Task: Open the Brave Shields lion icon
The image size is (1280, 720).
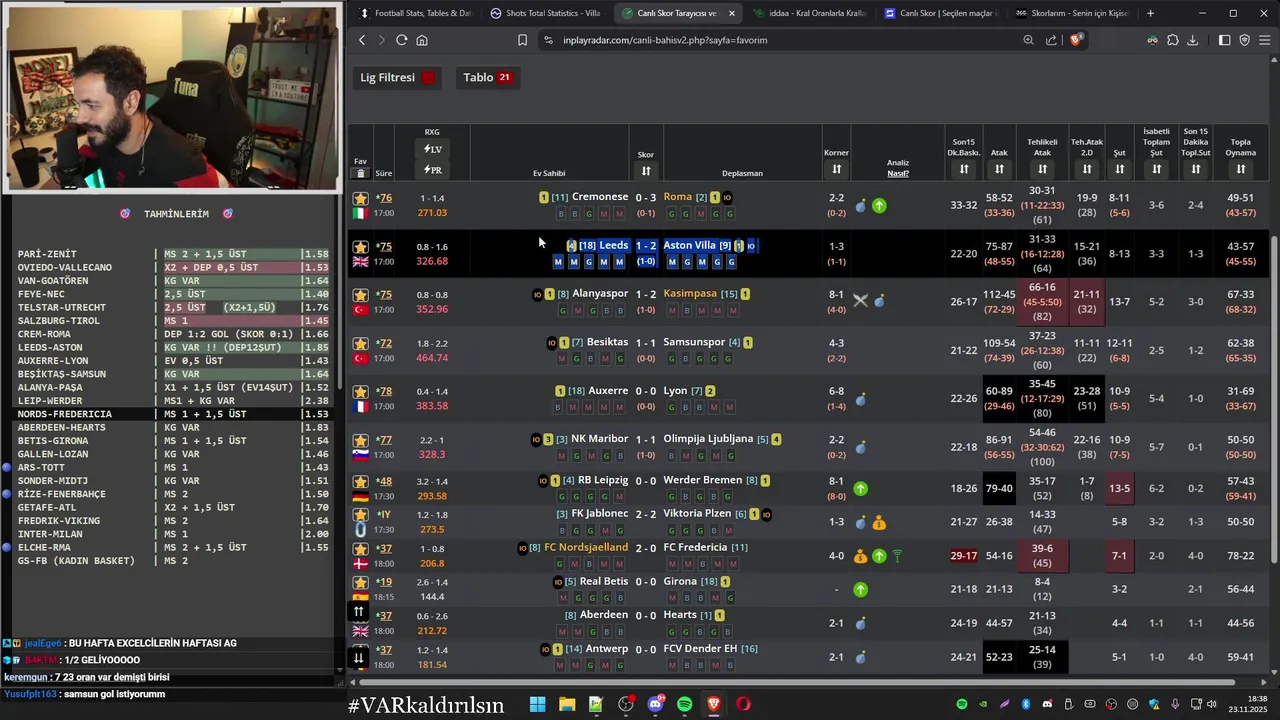Action: [x=1076, y=40]
